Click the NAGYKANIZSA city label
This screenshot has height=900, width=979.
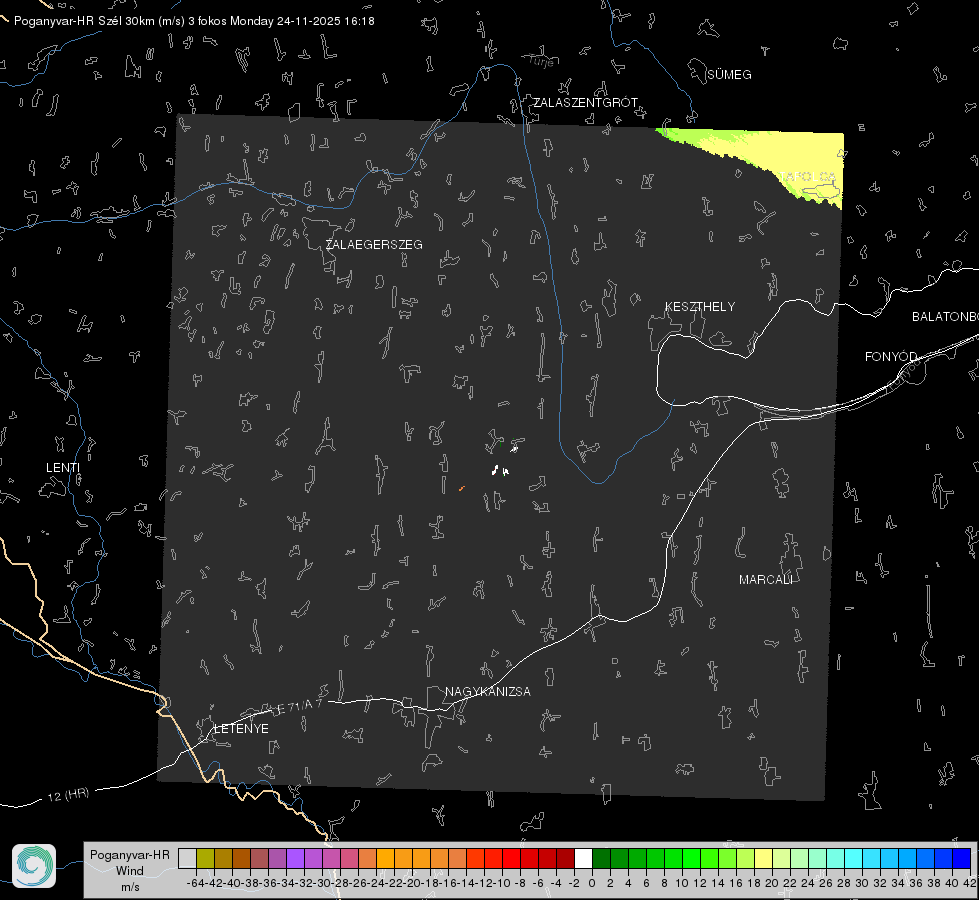pos(488,691)
